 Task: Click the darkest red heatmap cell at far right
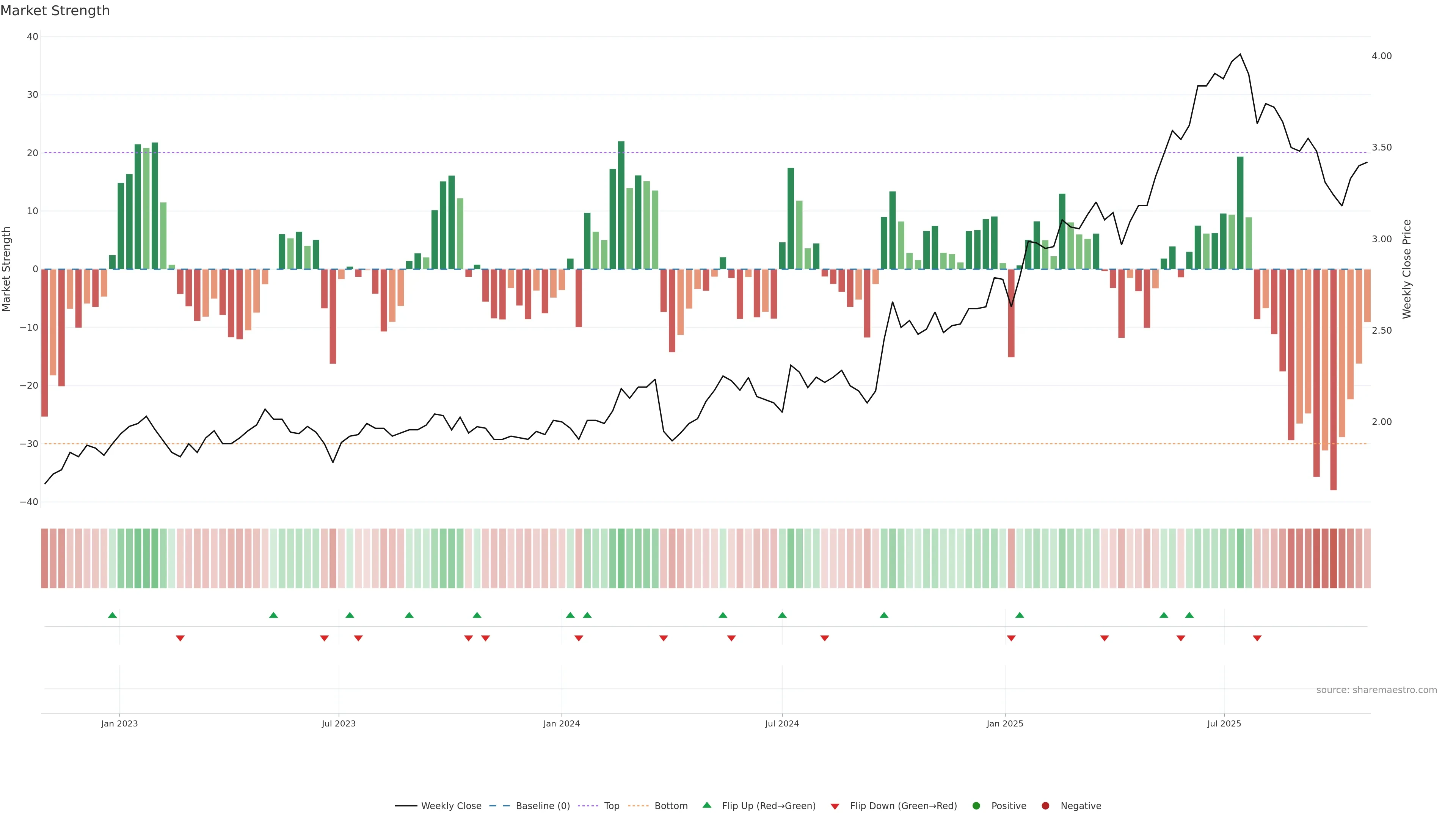click(1334, 559)
